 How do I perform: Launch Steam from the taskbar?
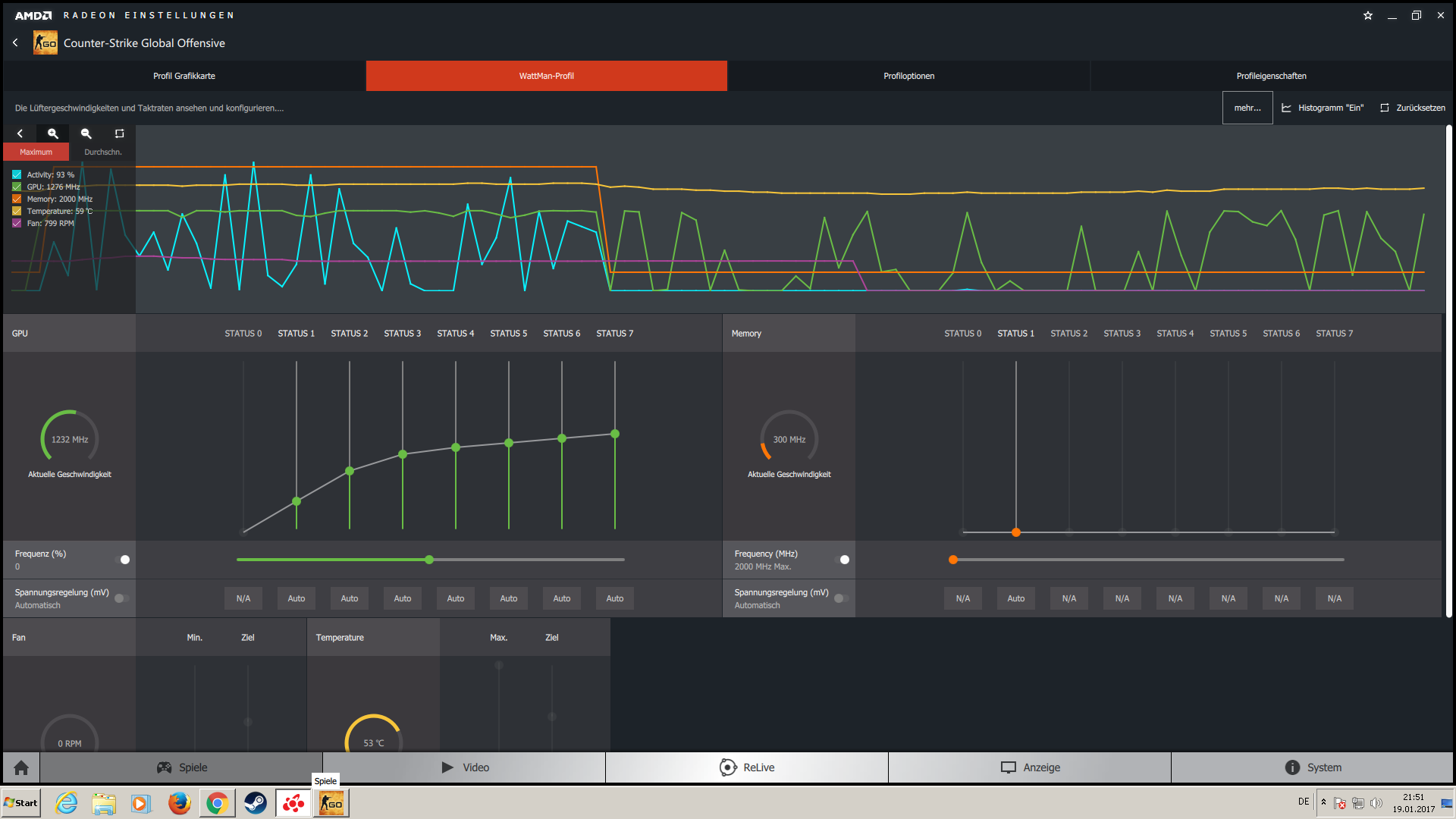pos(255,803)
